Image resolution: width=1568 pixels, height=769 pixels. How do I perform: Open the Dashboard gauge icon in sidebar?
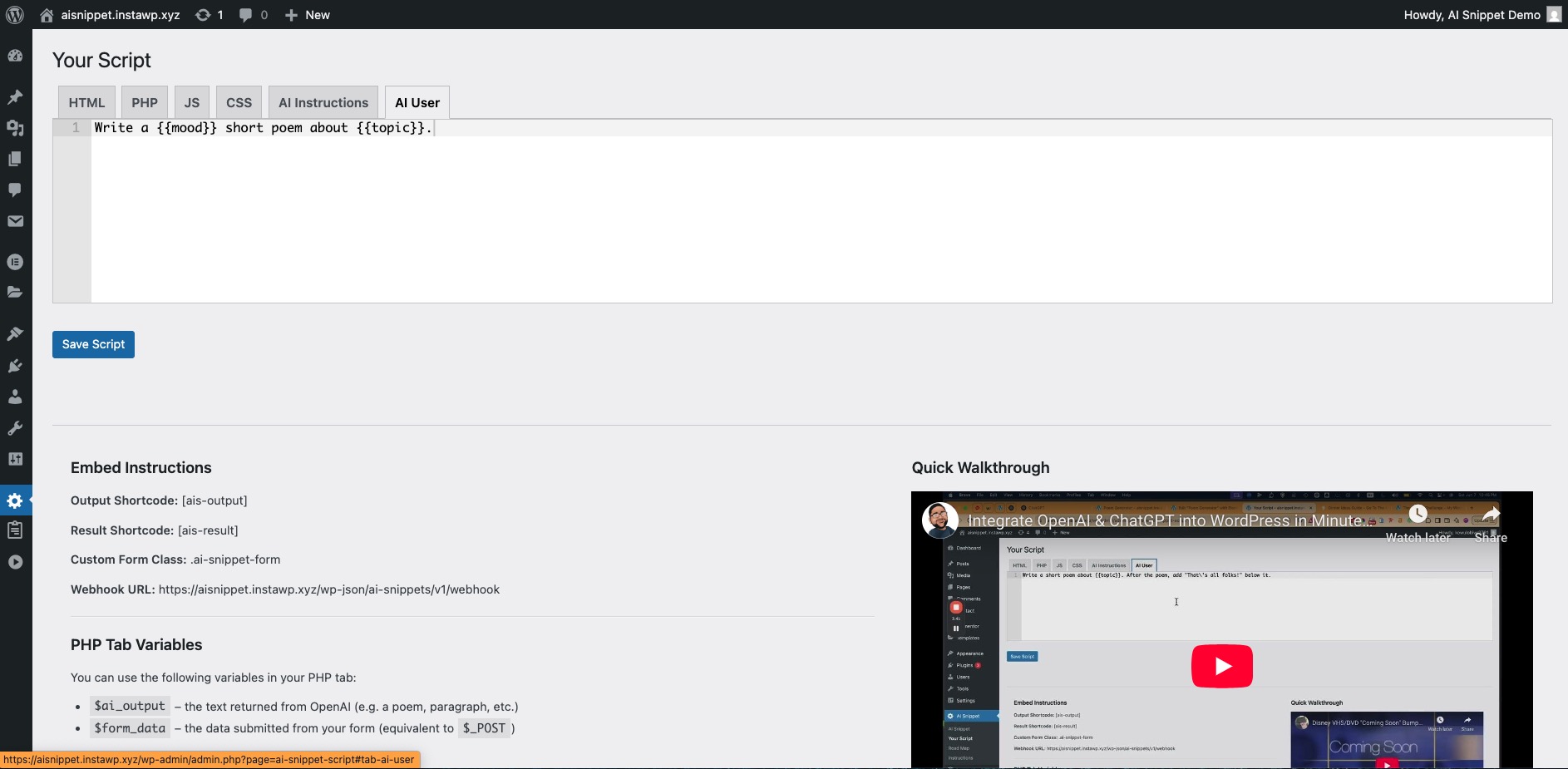click(15, 56)
